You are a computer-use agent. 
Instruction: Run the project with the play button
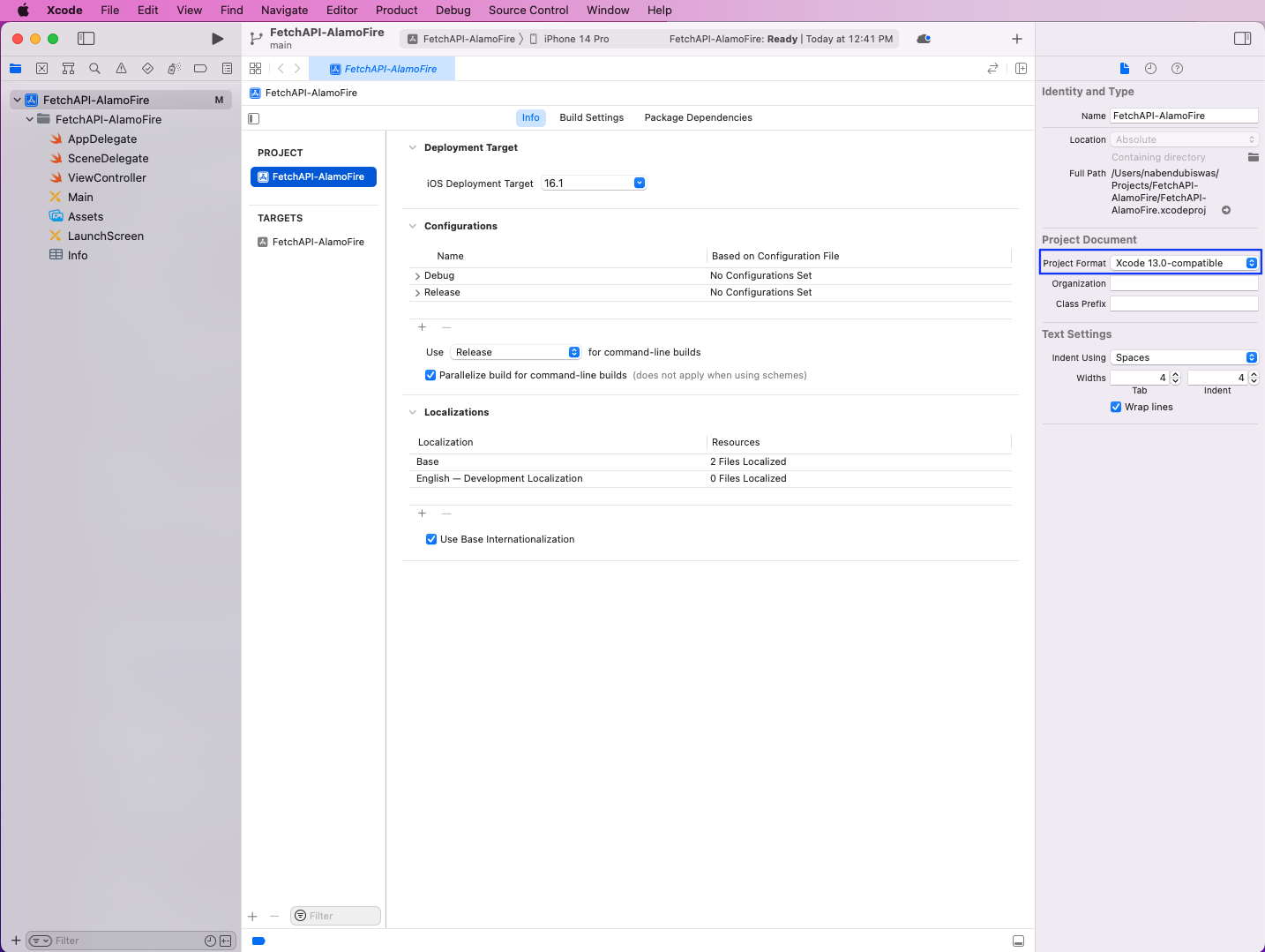(x=217, y=39)
